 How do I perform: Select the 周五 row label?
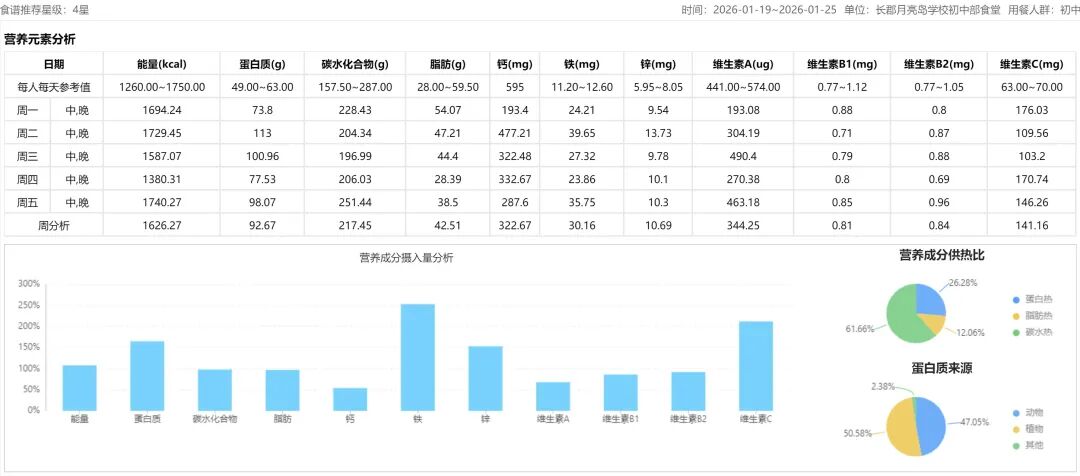(28, 203)
